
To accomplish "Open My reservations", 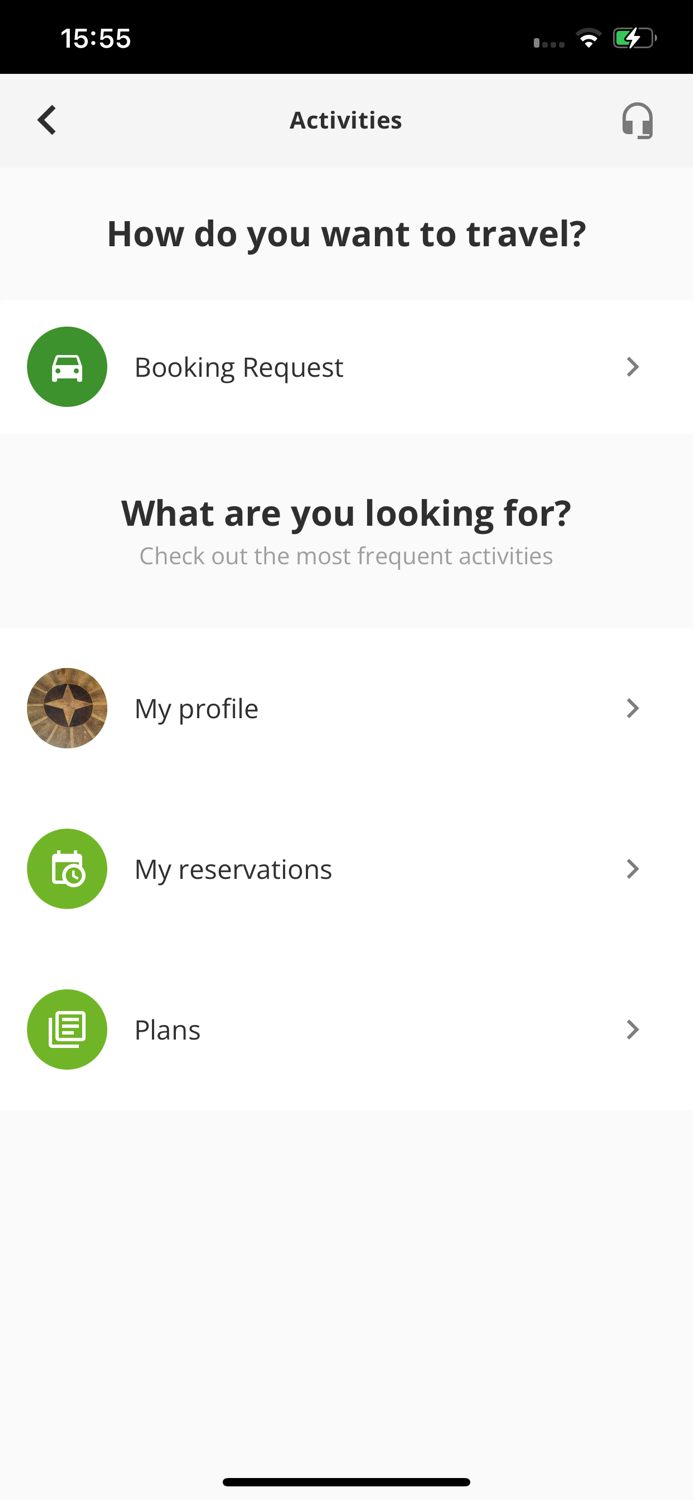I will 233,868.
